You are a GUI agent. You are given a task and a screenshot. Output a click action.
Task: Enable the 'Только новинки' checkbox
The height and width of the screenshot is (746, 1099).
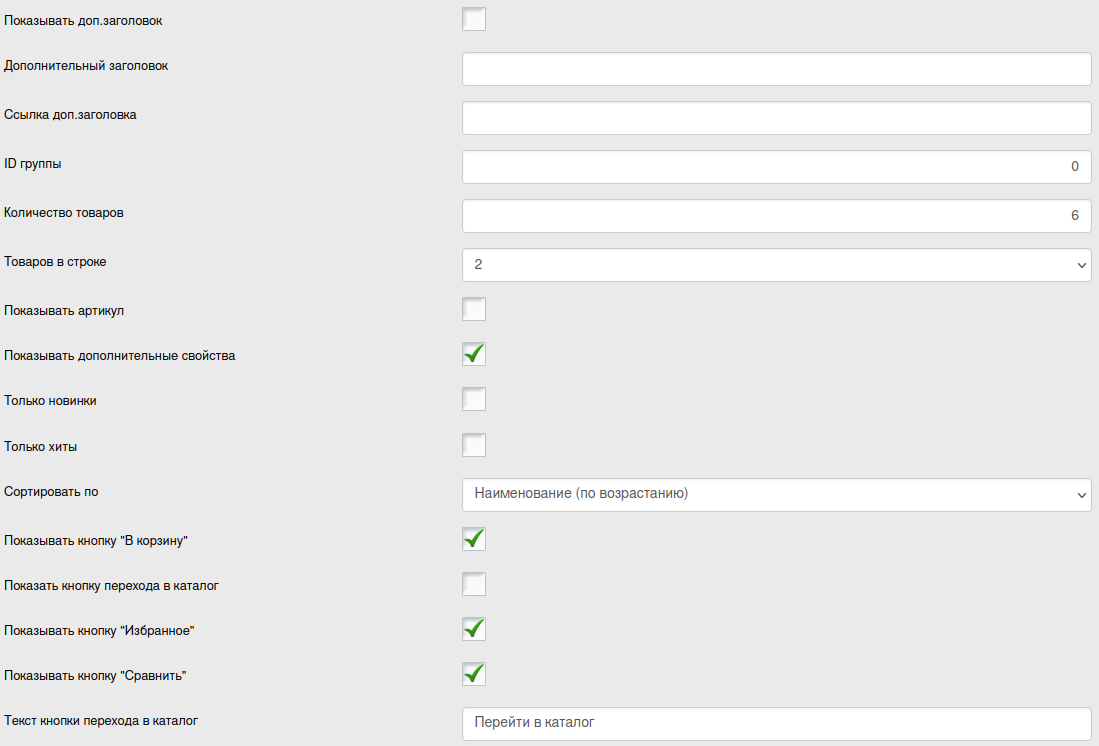(x=474, y=399)
